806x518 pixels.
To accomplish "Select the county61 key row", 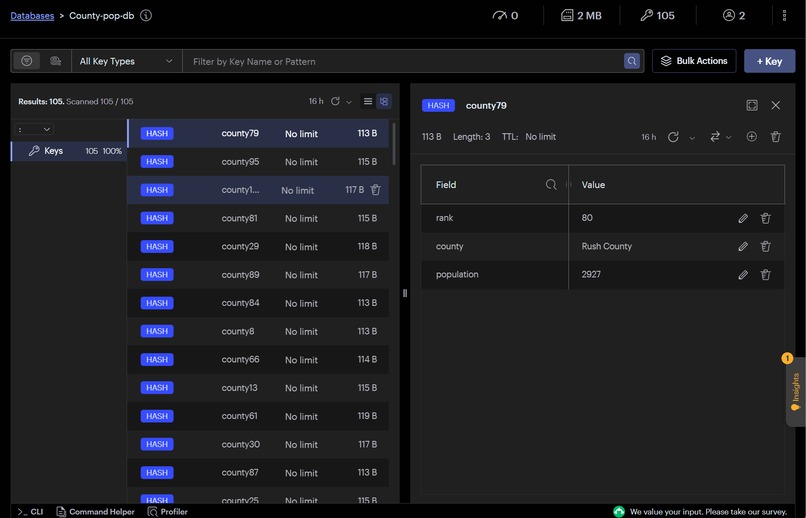I will coord(258,416).
